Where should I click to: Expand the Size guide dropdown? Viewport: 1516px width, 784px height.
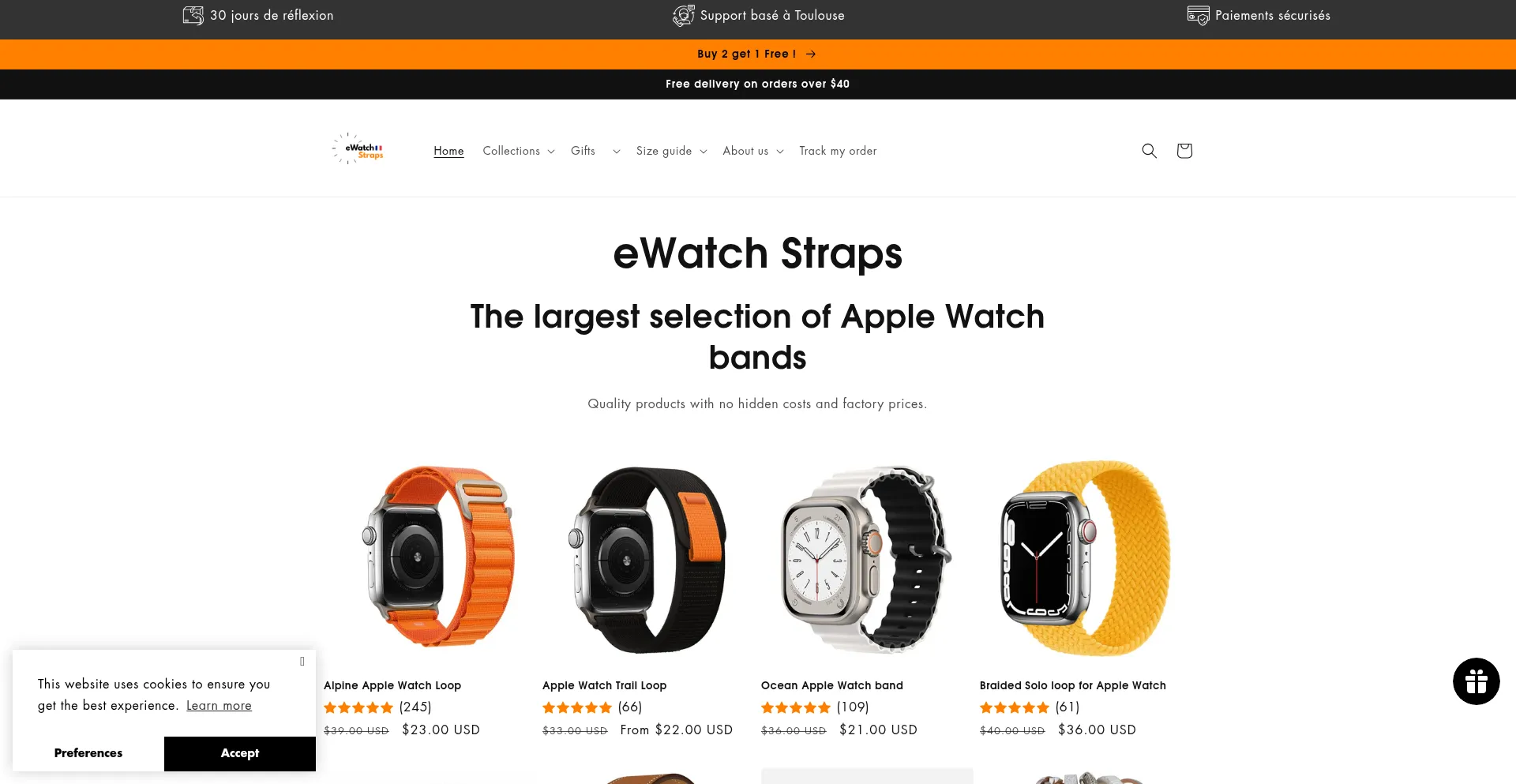coord(671,151)
